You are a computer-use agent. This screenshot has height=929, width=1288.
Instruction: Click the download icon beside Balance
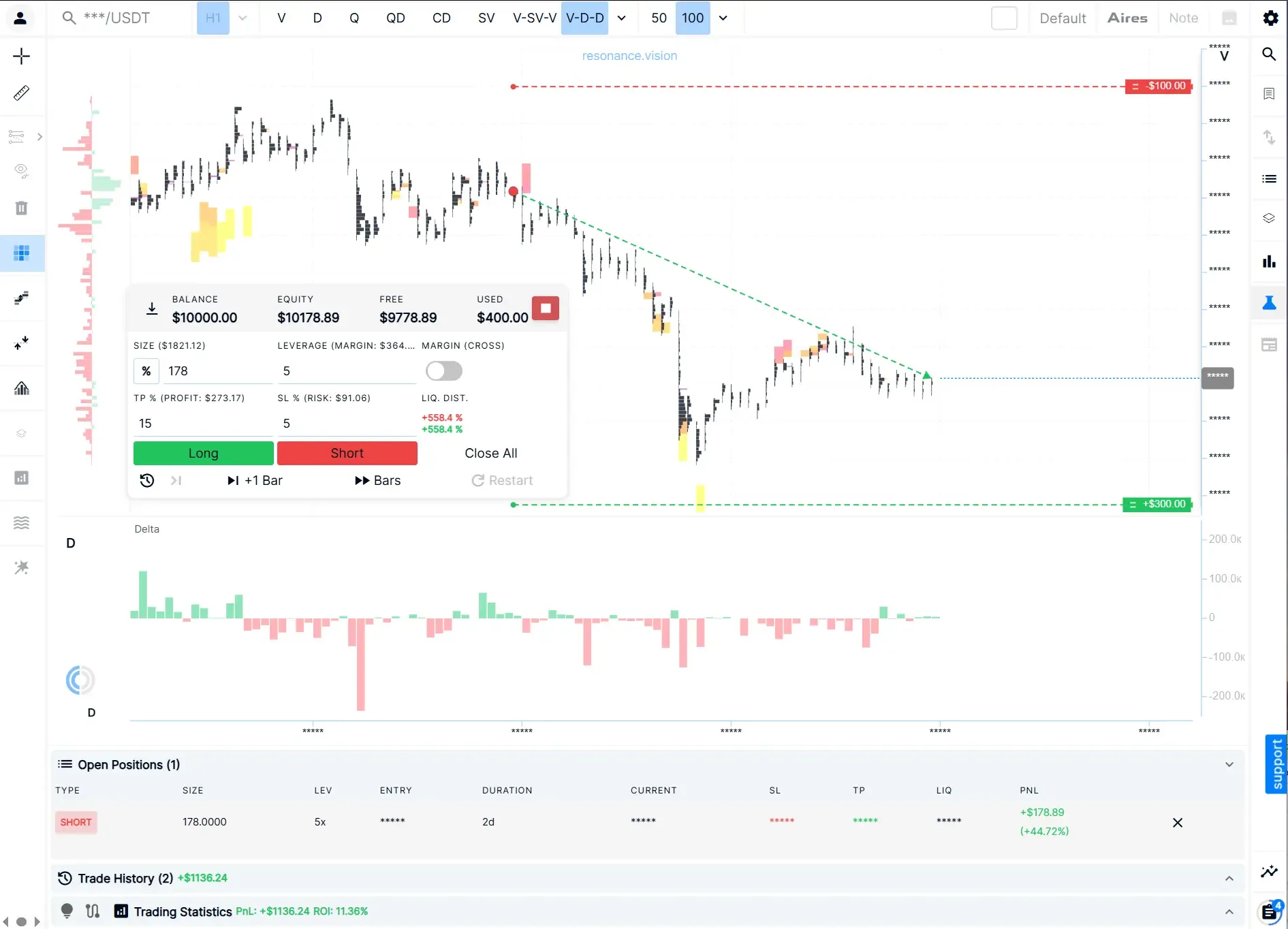(152, 309)
